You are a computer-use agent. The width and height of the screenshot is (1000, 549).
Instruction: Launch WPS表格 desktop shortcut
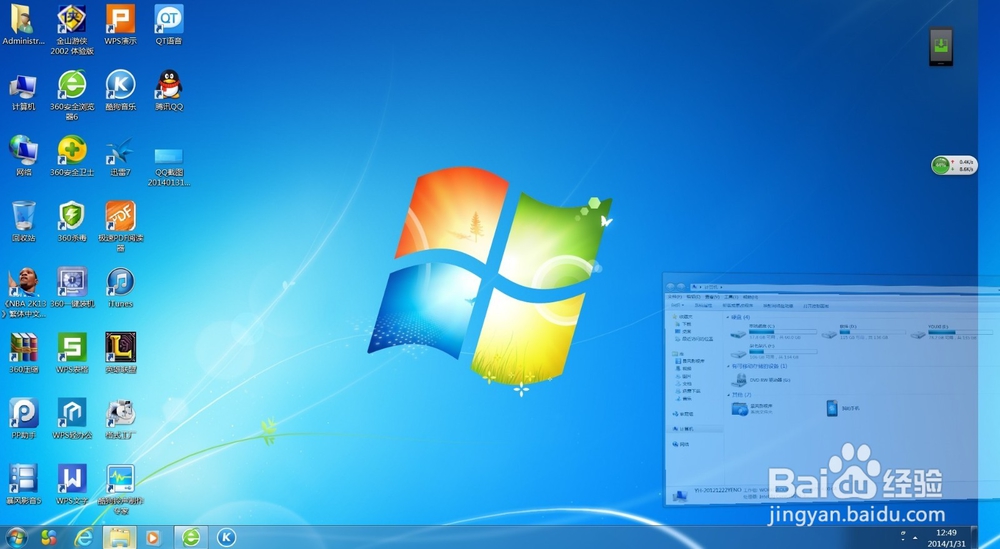pos(72,353)
